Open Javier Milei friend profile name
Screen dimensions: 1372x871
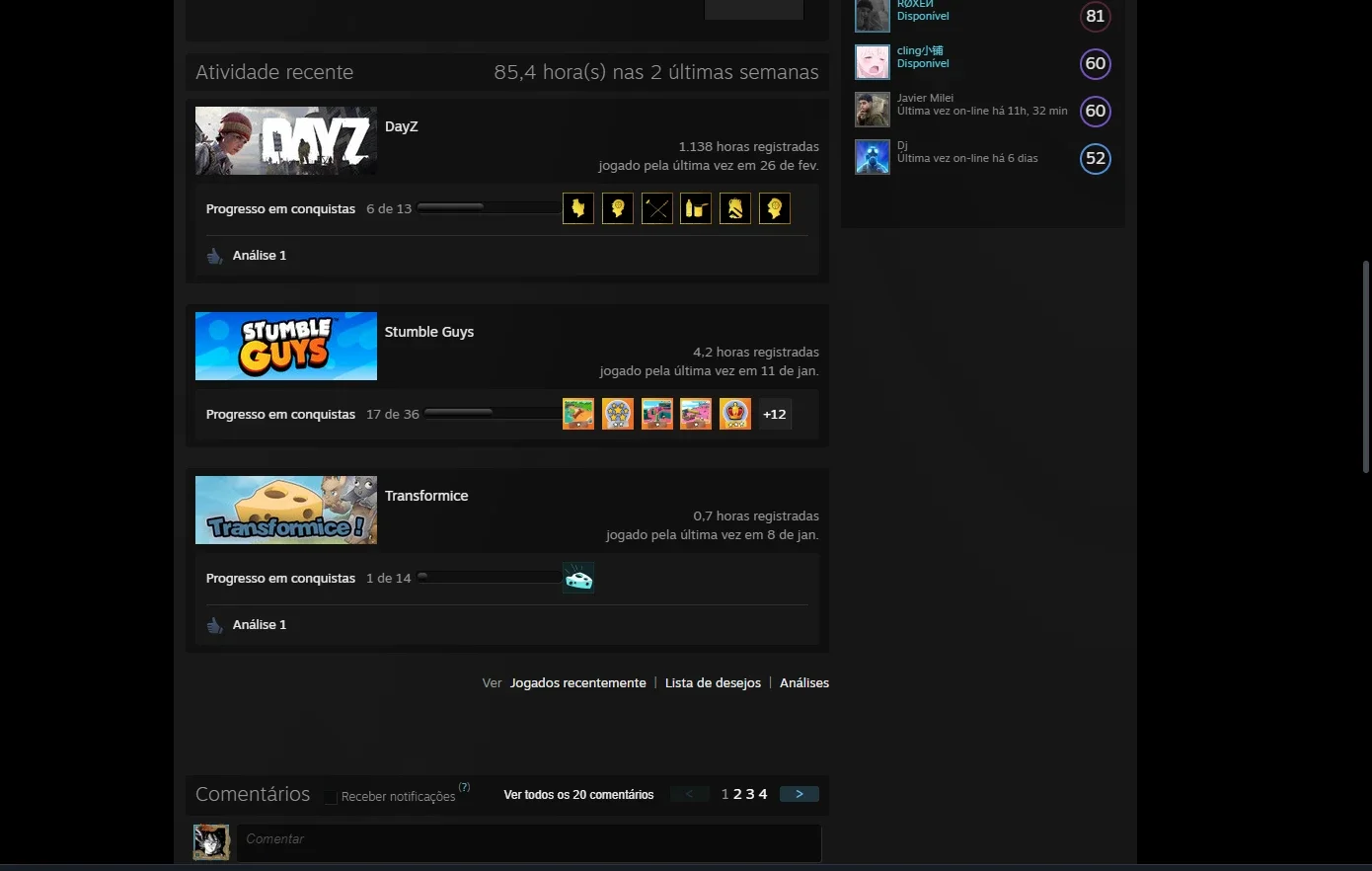[925, 98]
